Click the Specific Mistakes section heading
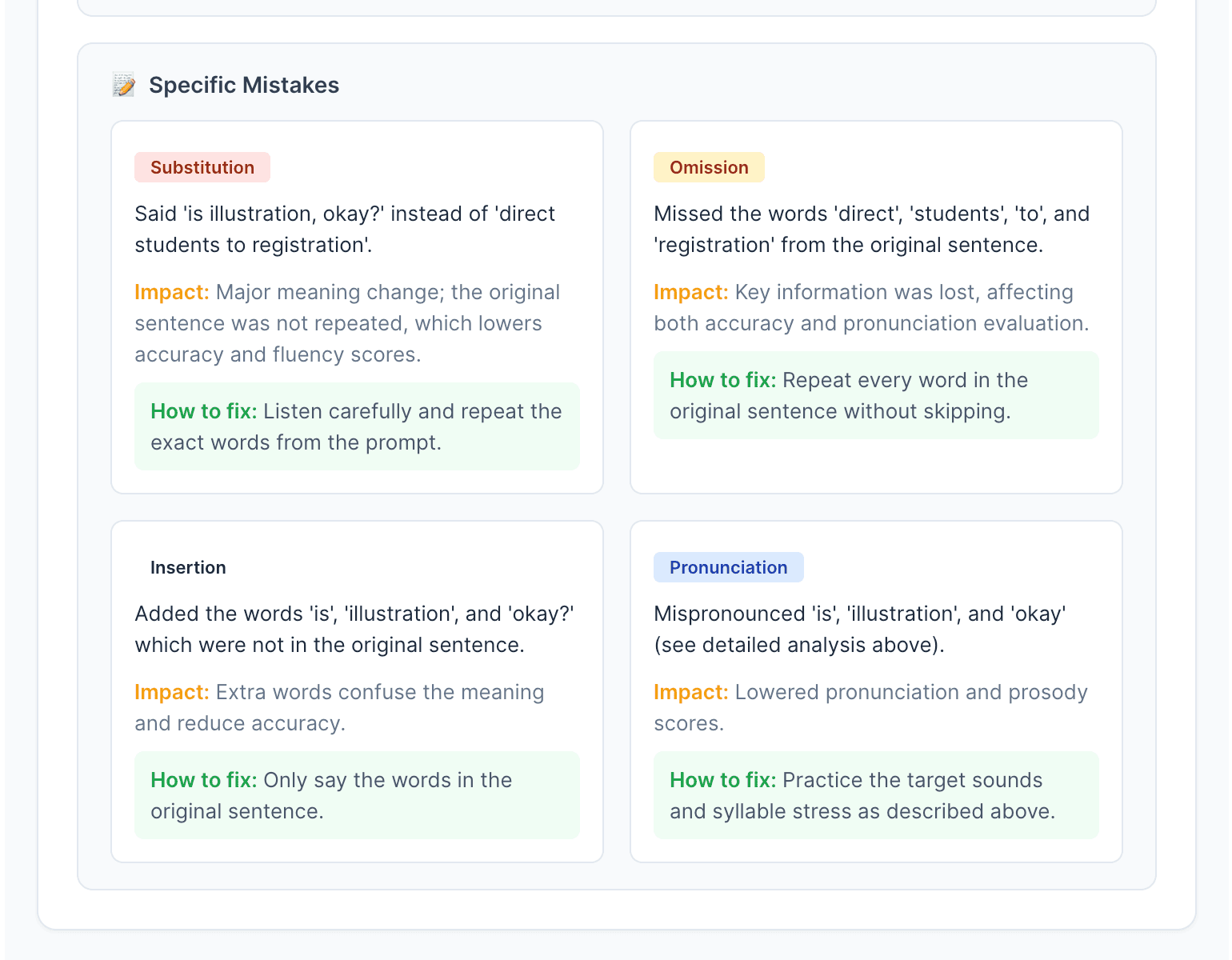1232x960 pixels. click(x=244, y=86)
